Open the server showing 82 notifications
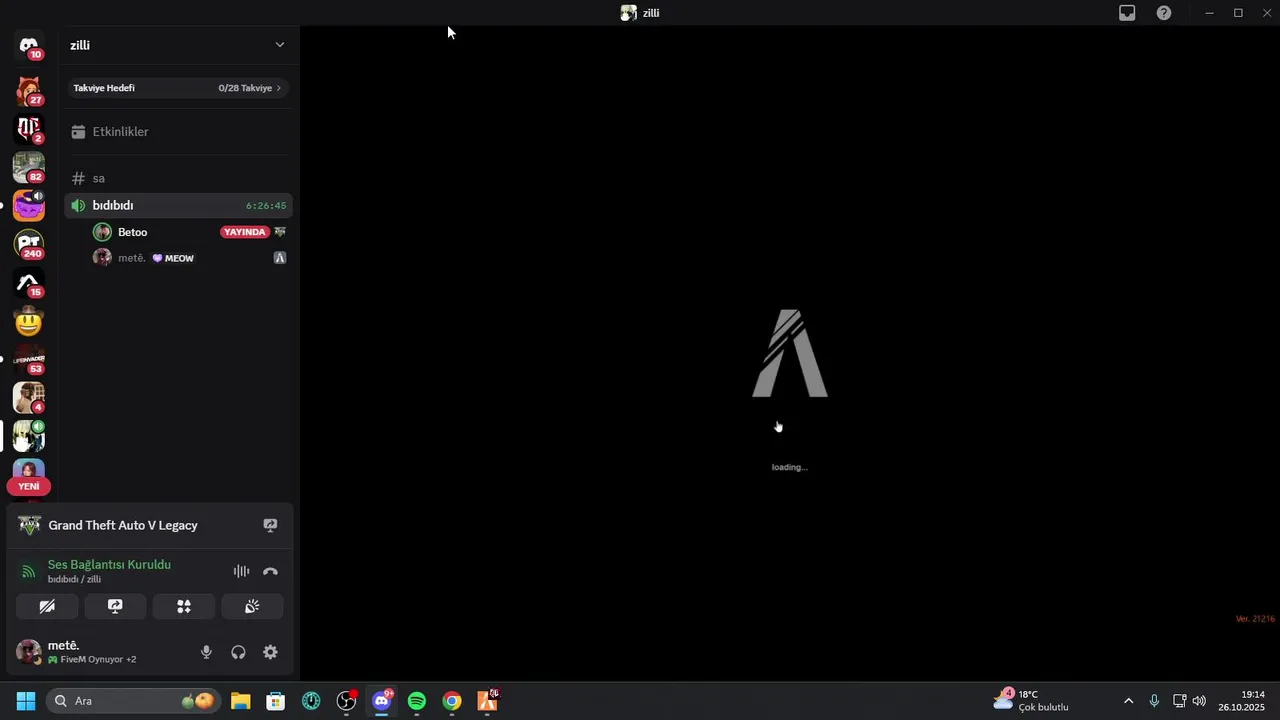1280x720 pixels. tap(28, 167)
